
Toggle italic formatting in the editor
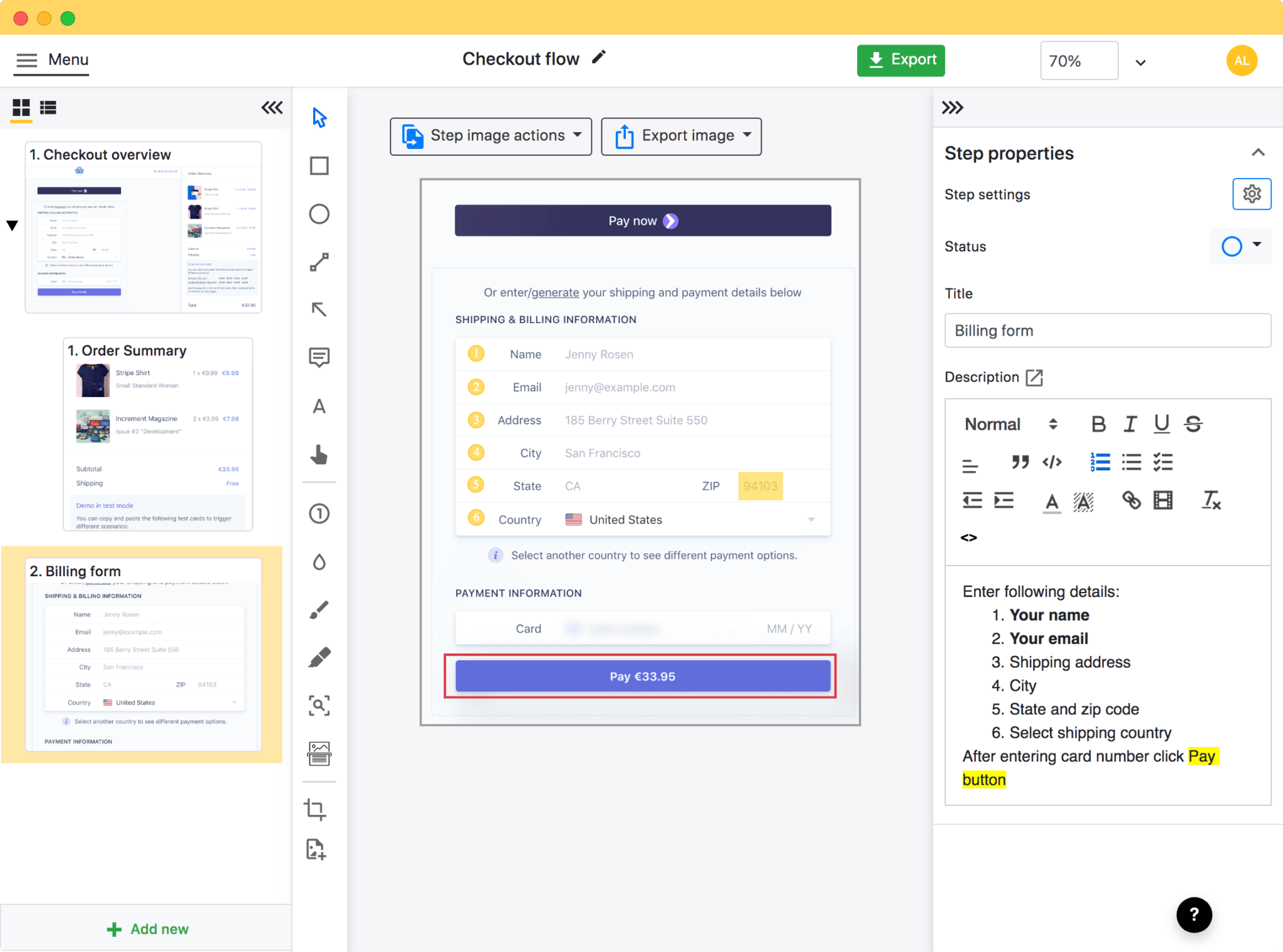1130,423
